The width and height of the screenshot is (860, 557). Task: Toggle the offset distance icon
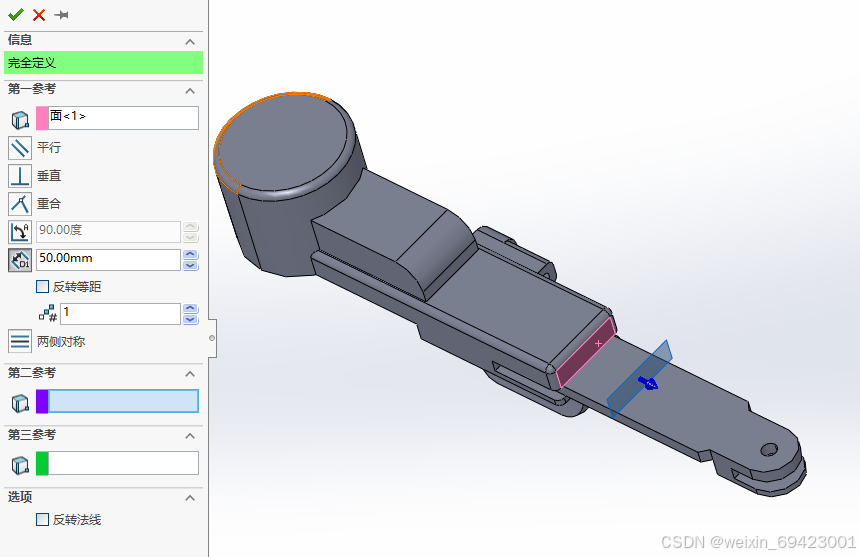tap(20, 260)
